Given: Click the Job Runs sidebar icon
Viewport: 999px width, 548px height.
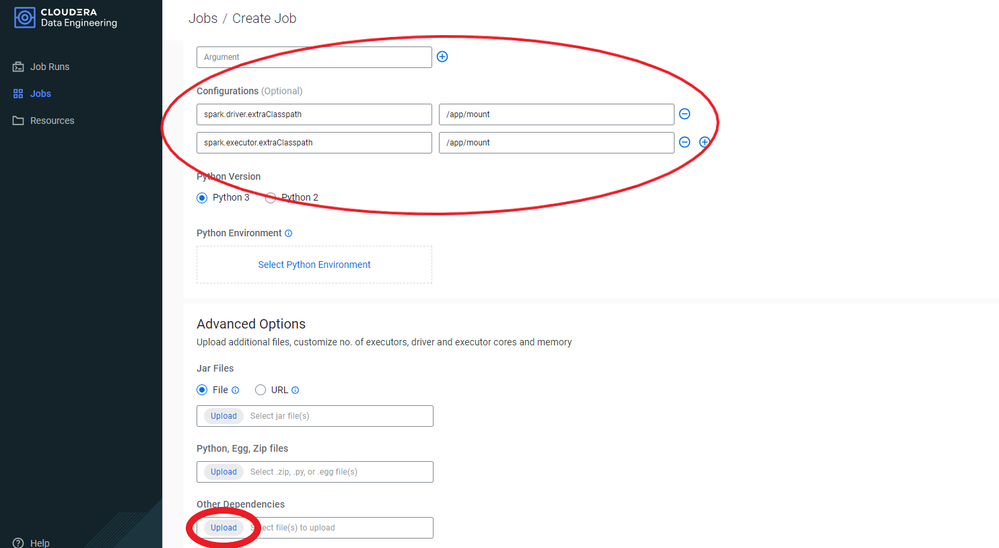Looking at the screenshot, I should coord(18,66).
